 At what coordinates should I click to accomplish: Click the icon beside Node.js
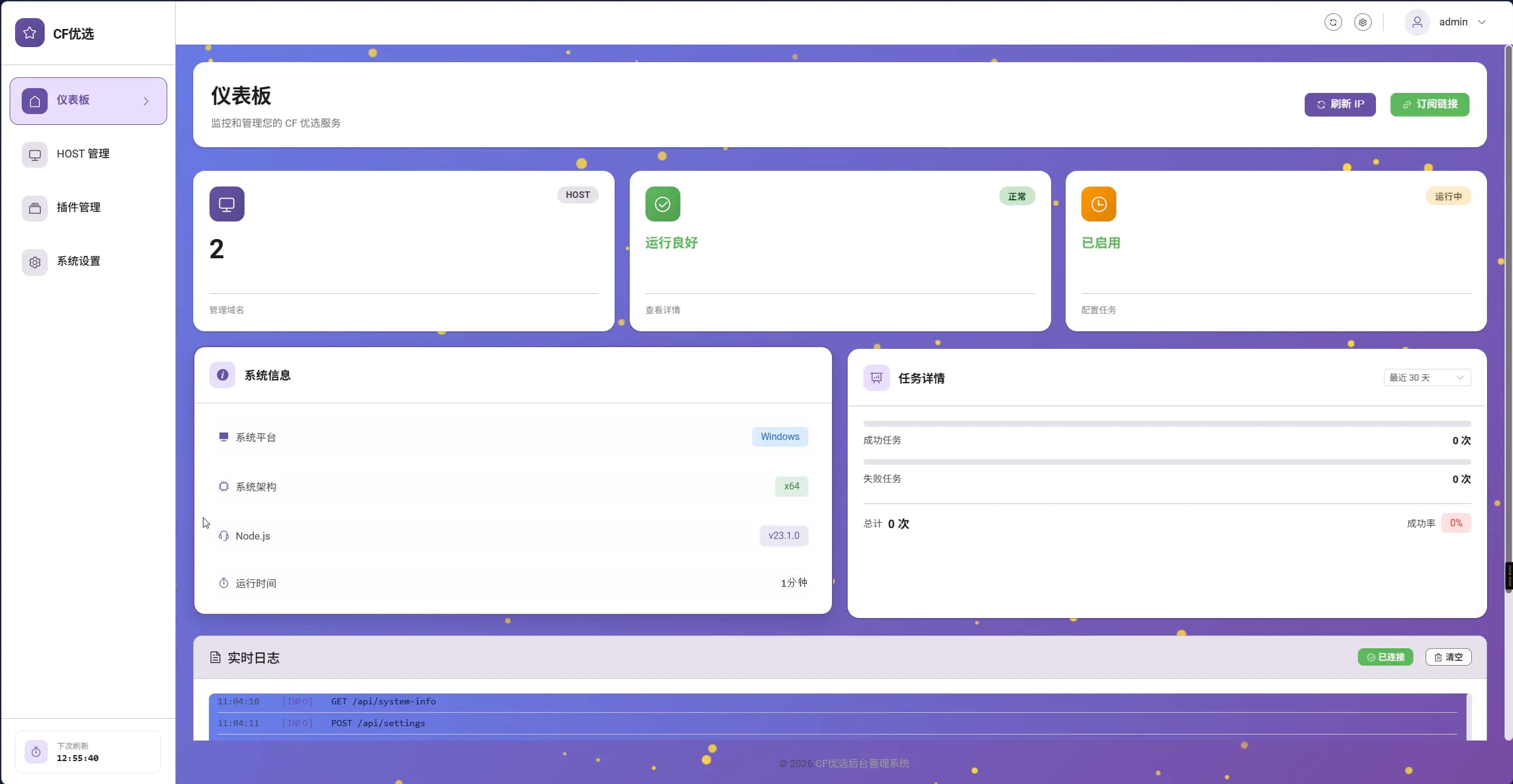pos(223,536)
